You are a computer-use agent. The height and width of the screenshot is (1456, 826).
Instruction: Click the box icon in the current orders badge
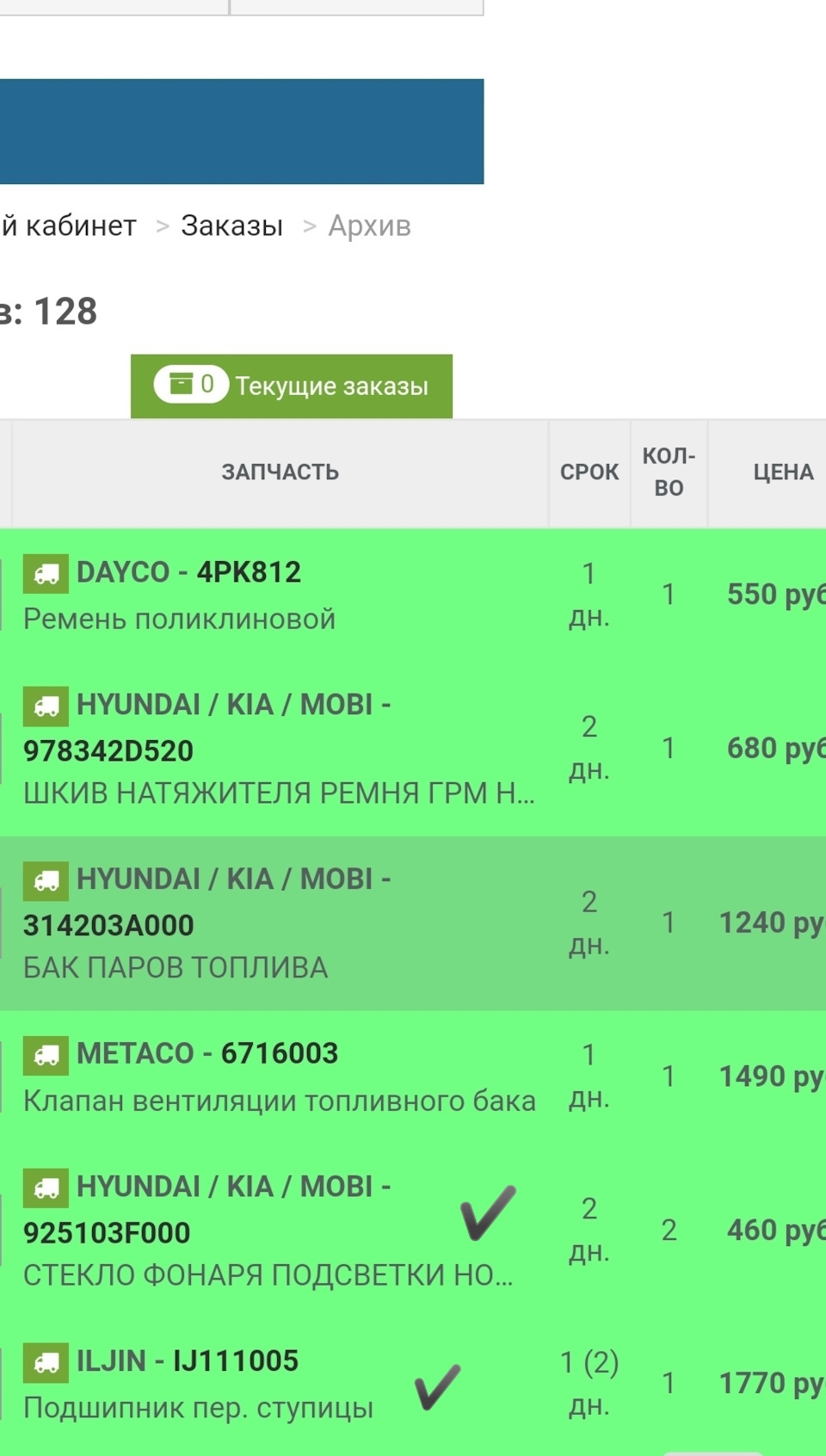tap(181, 384)
